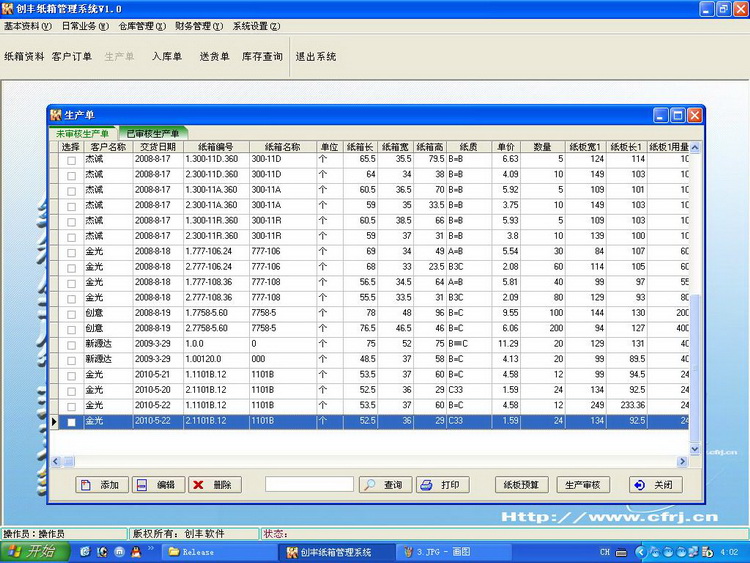Click the search text field beside 查询

[309, 485]
